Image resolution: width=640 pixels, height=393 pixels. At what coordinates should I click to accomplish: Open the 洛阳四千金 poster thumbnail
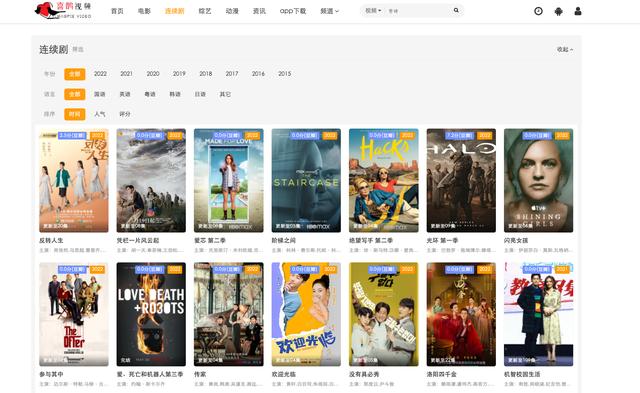pos(461,314)
